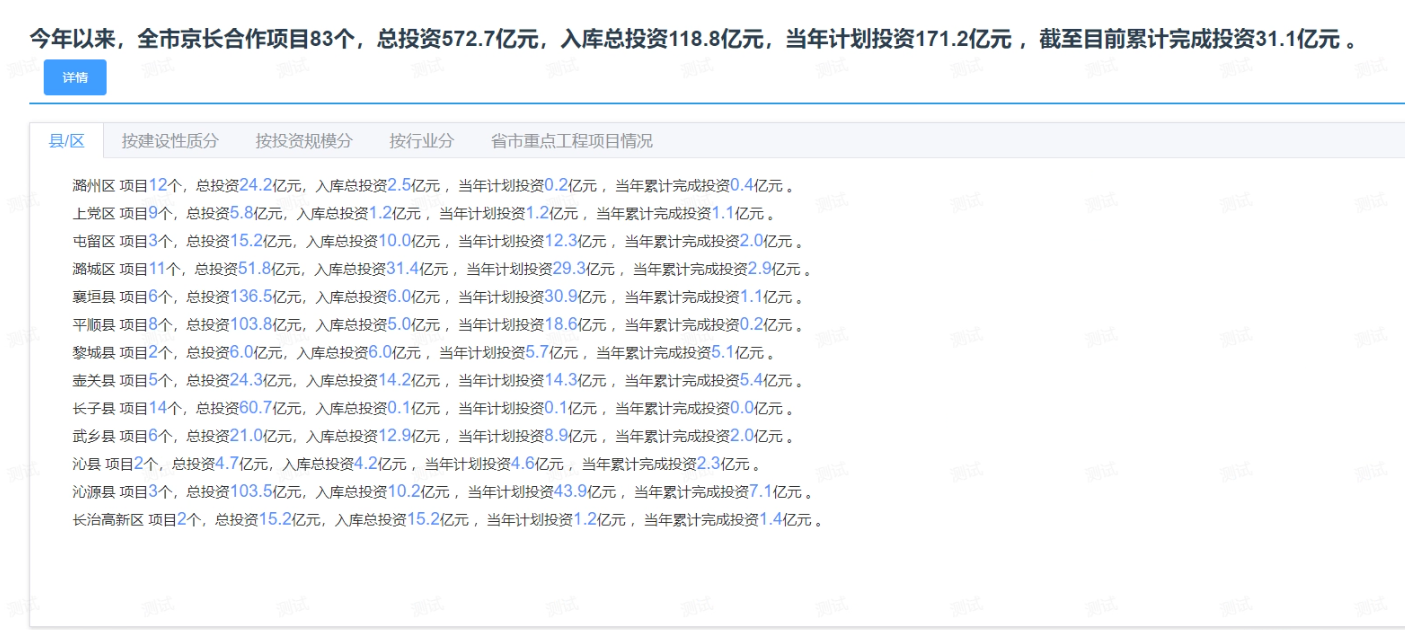Open the 省市重点工程项目情况 tab
This screenshot has height=630, width=1405.
[x=571, y=141]
